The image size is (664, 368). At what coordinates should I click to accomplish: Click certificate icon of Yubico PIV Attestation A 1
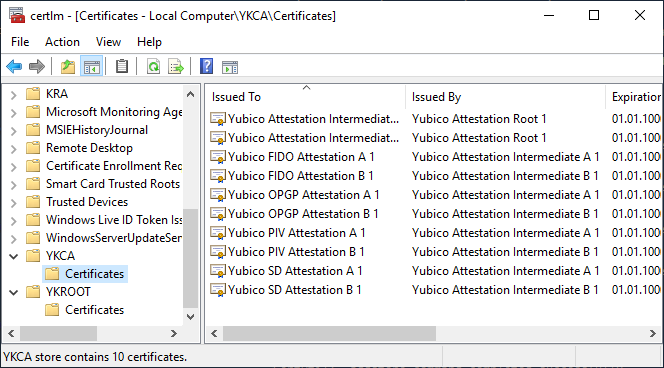click(218, 233)
